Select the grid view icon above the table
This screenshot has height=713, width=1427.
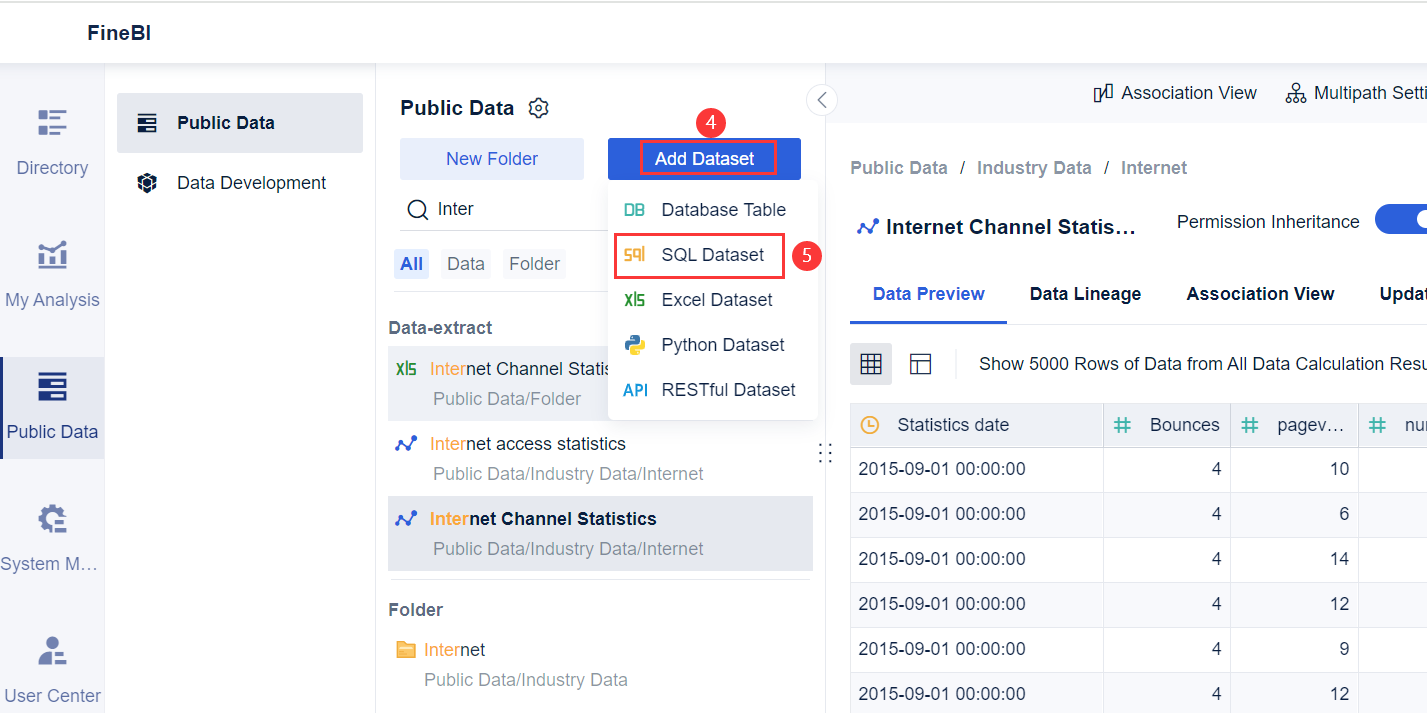[x=870, y=364]
